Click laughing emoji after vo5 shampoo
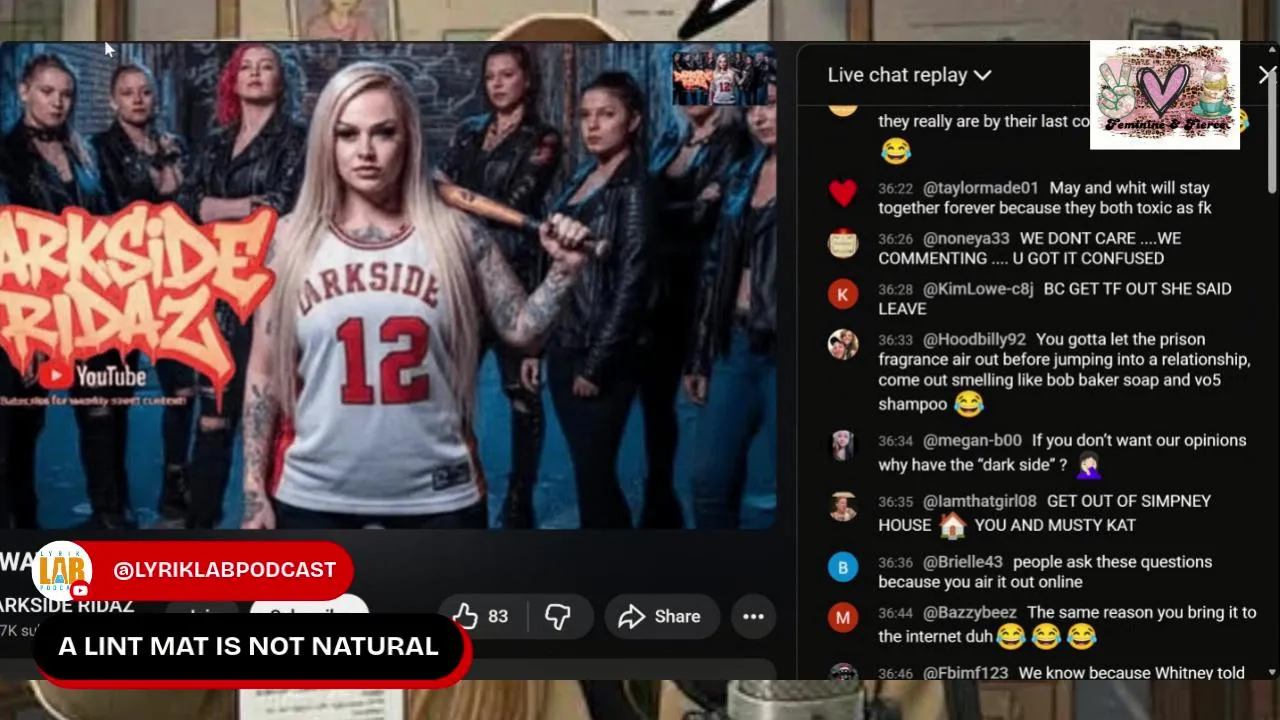Viewport: 1280px width, 720px height. (968, 404)
